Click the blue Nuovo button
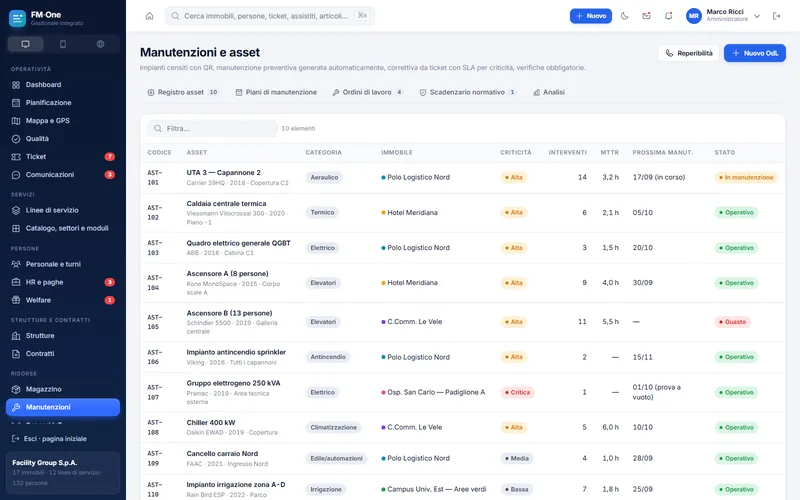The height and width of the screenshot is (500, 800). (591, 16)
